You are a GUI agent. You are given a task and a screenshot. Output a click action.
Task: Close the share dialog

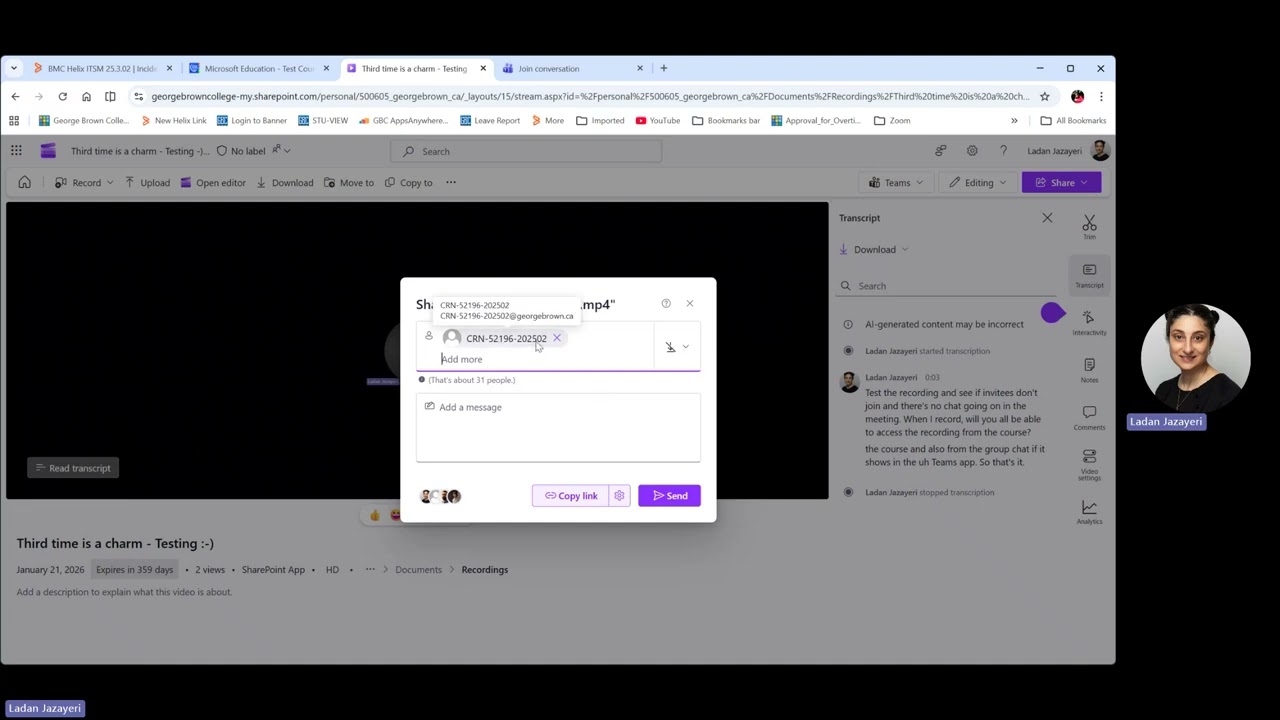[x=689, y=303]
